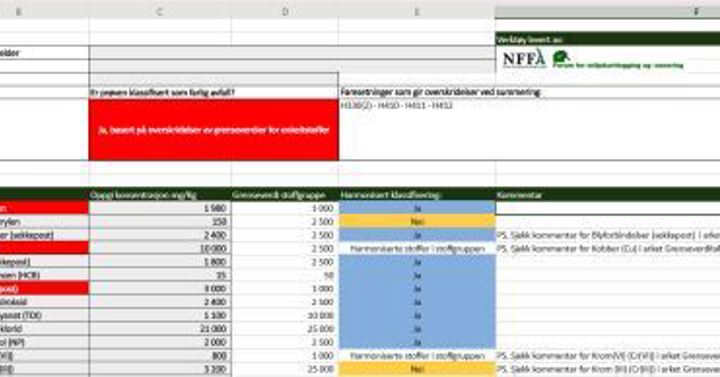
Task: Click the Kommentar column header cell
Action: (x=608, y=195)
